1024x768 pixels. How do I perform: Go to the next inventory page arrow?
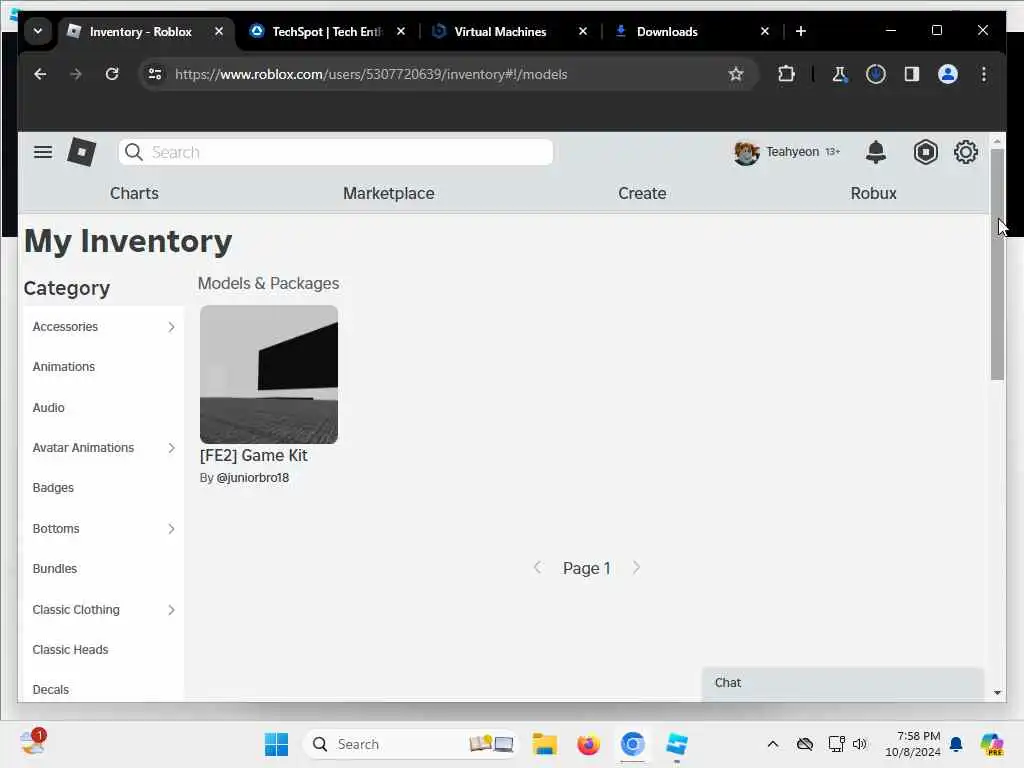[636, 568]
